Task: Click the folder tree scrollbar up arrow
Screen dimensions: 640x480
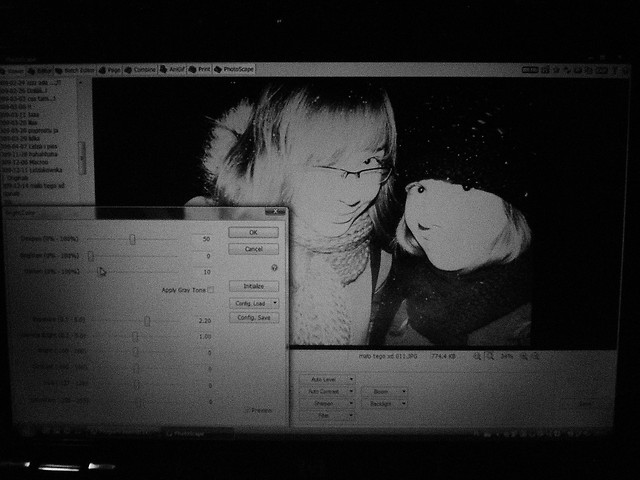Action: [x=81, y=82]
